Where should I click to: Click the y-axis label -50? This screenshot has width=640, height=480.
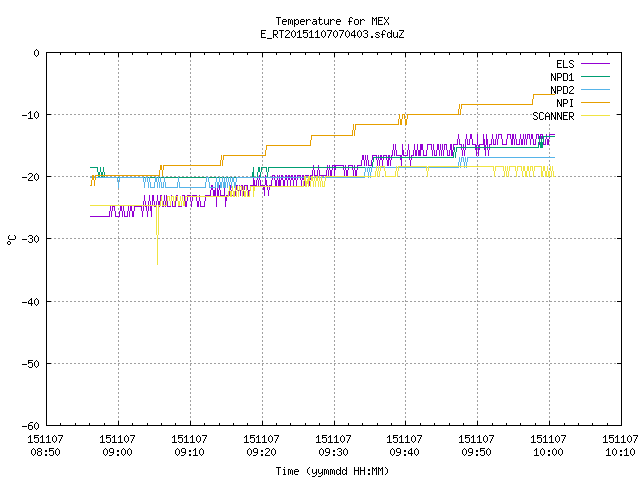click(31, 364)
